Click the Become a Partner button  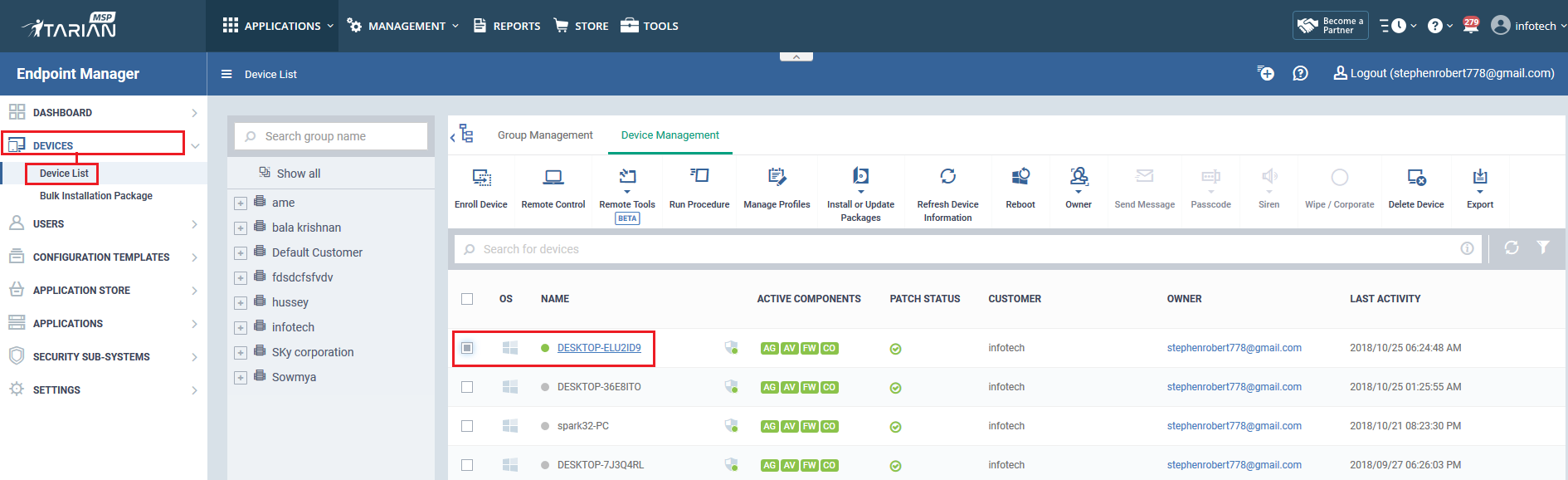pyautogui.click(x=1331, y=26)
